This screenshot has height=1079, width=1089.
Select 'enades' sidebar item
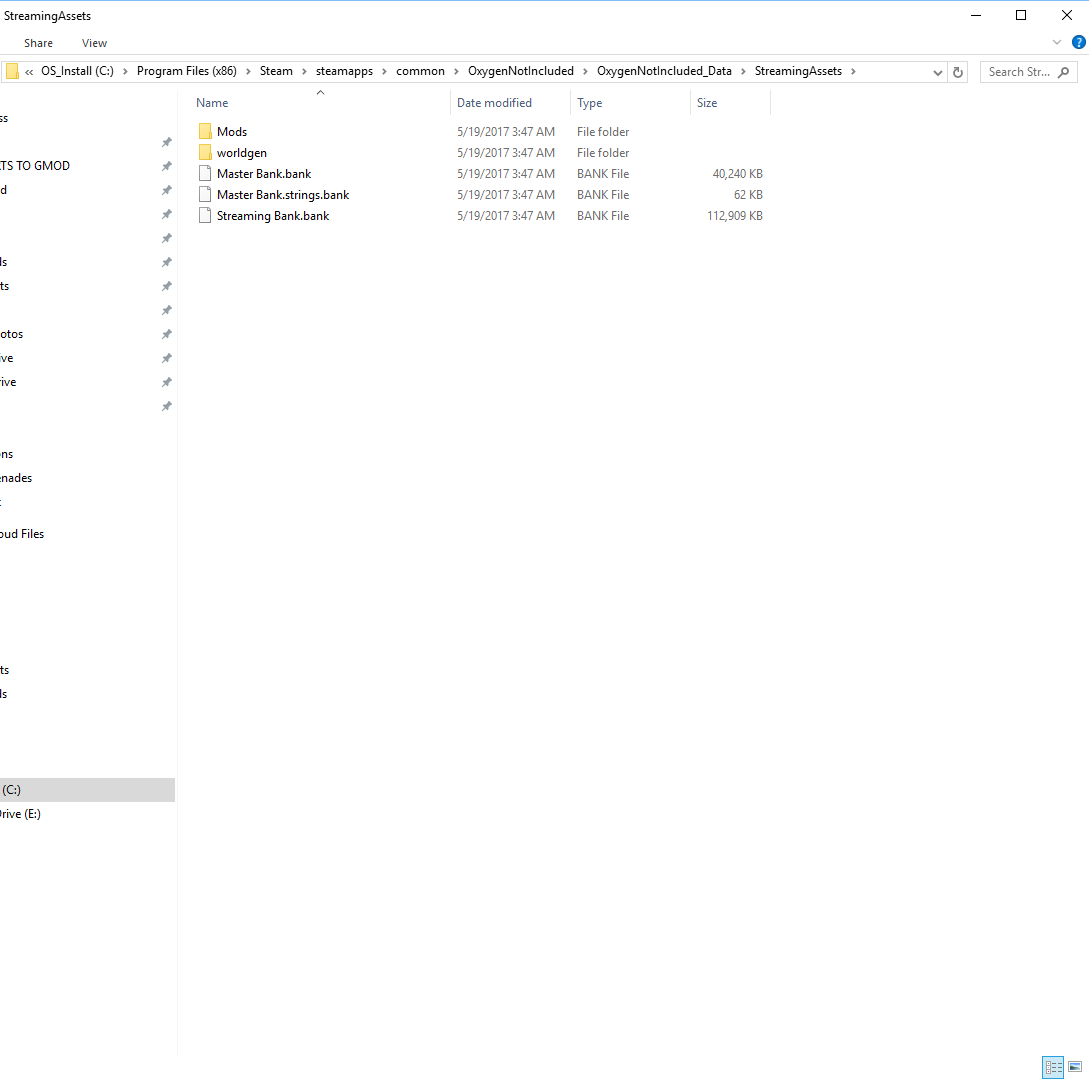click(x=16, y=478)
